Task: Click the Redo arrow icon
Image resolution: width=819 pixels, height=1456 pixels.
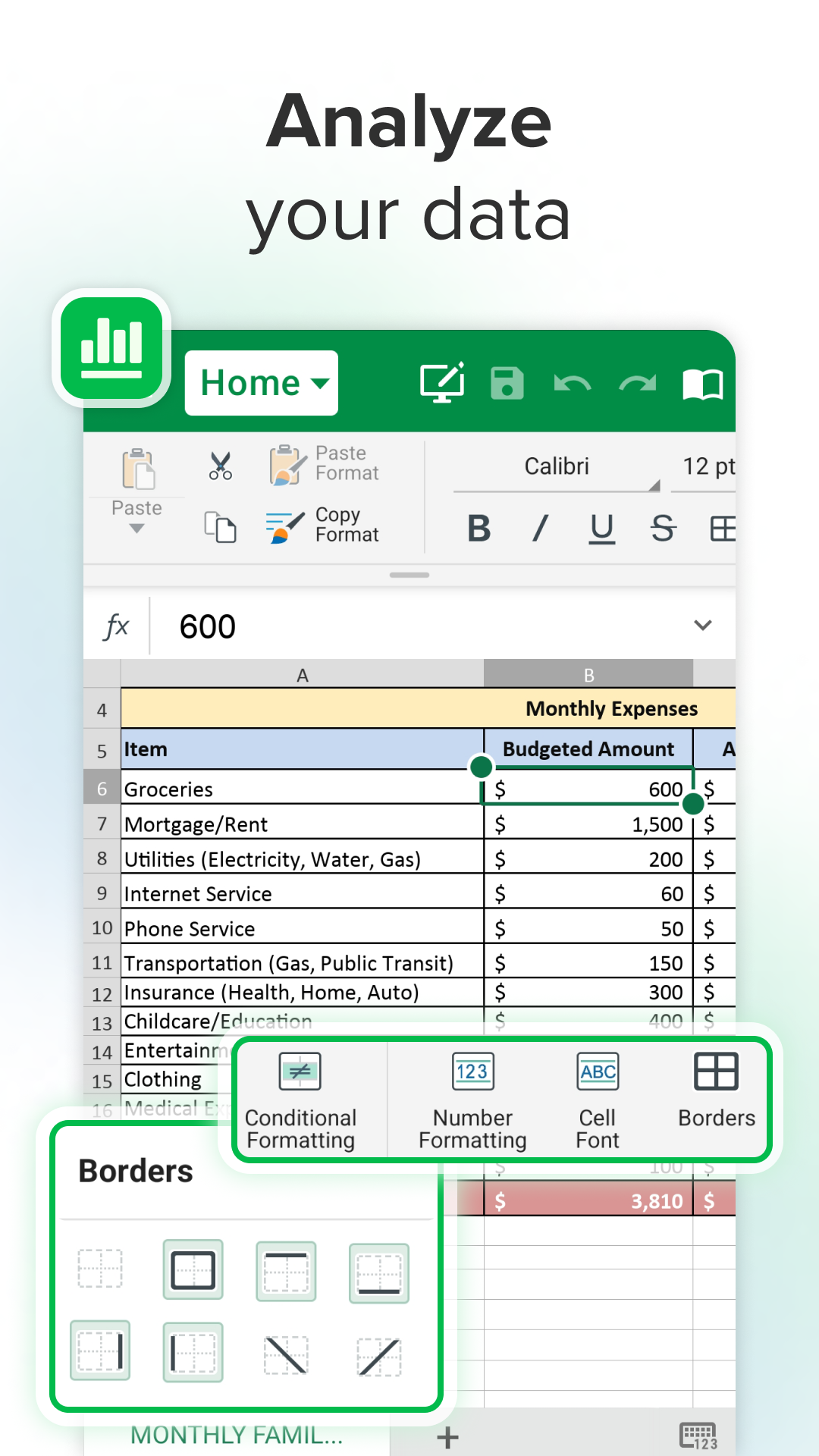Action: click(637, 384)
